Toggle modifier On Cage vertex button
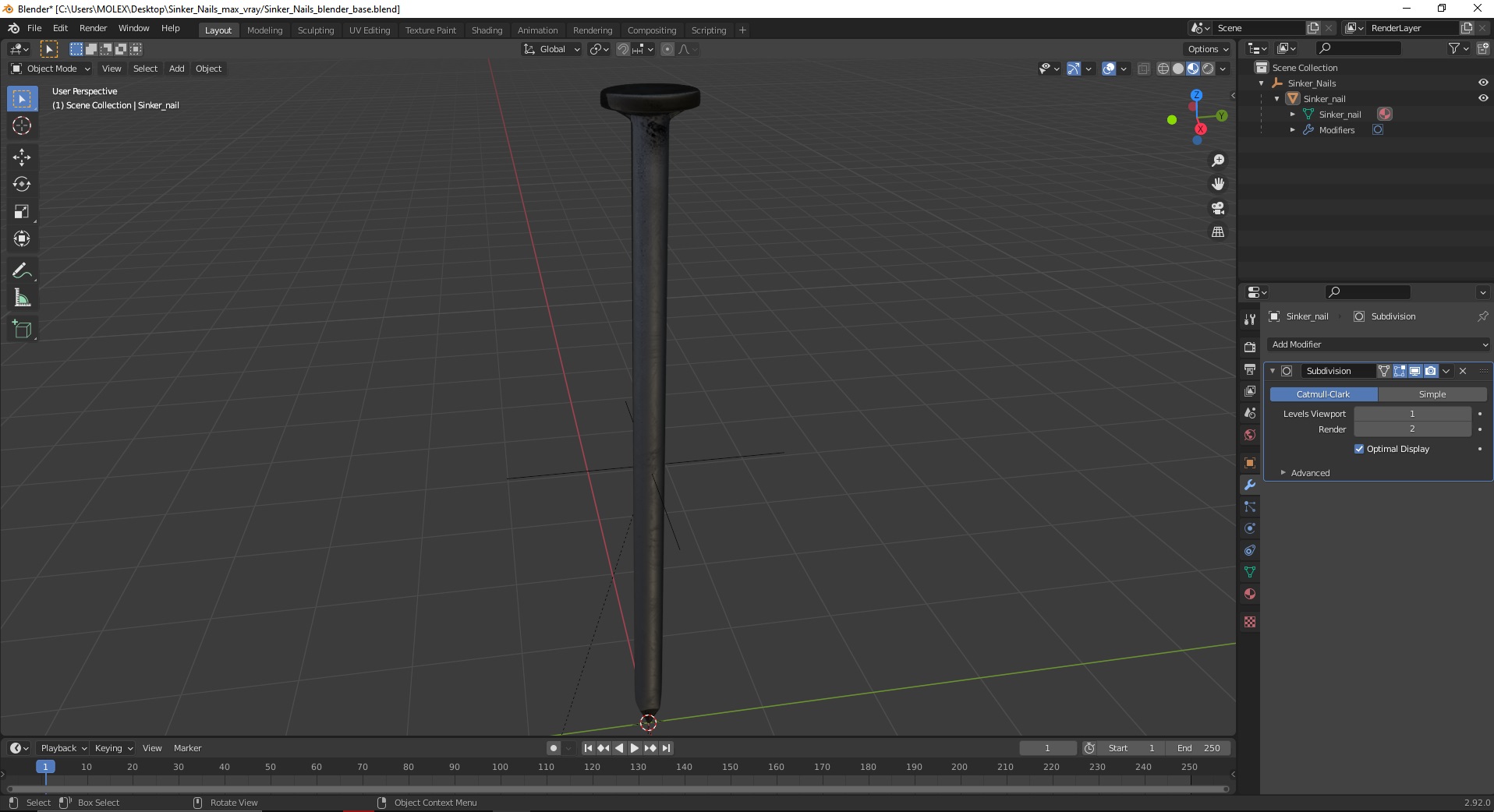 coord(1384,371)
